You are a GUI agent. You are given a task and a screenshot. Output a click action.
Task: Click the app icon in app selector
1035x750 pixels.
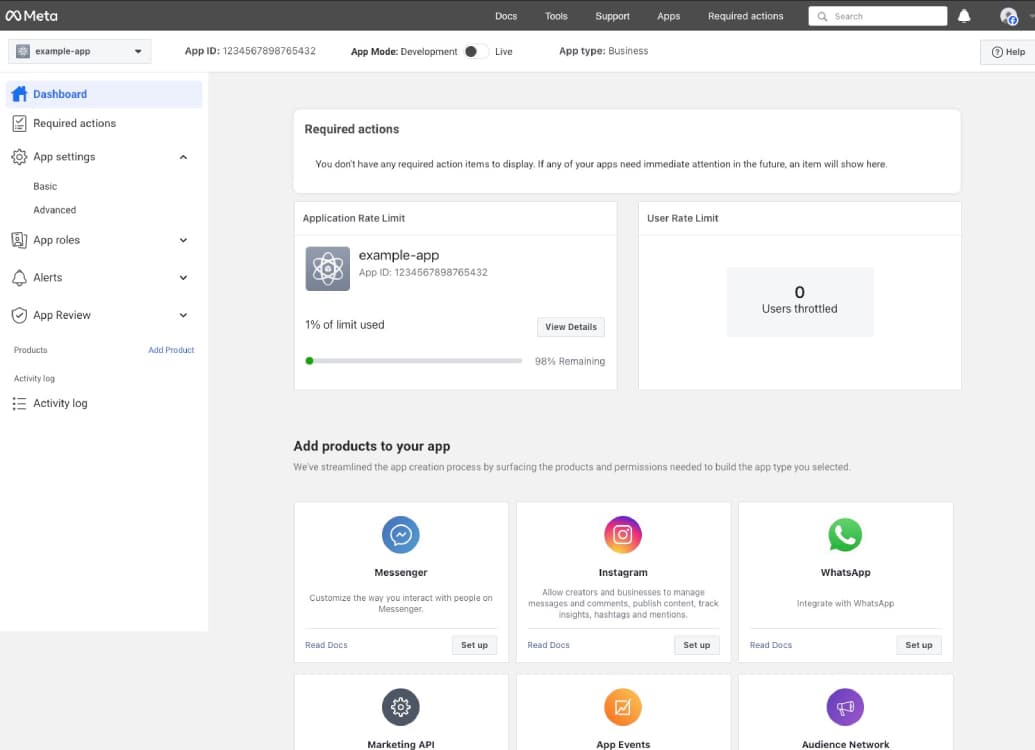(x=23, y=51)
